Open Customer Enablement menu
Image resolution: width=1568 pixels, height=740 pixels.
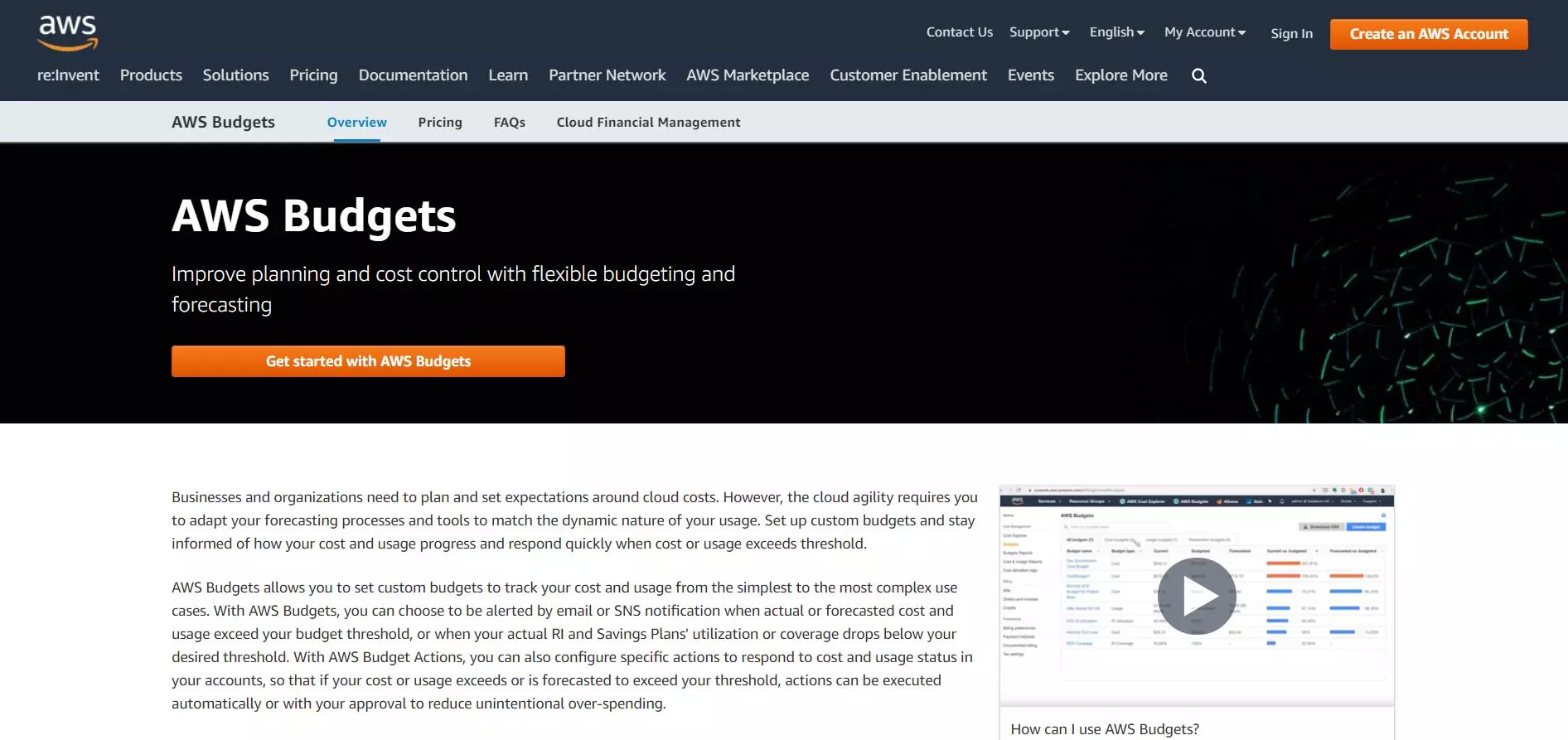908,75
